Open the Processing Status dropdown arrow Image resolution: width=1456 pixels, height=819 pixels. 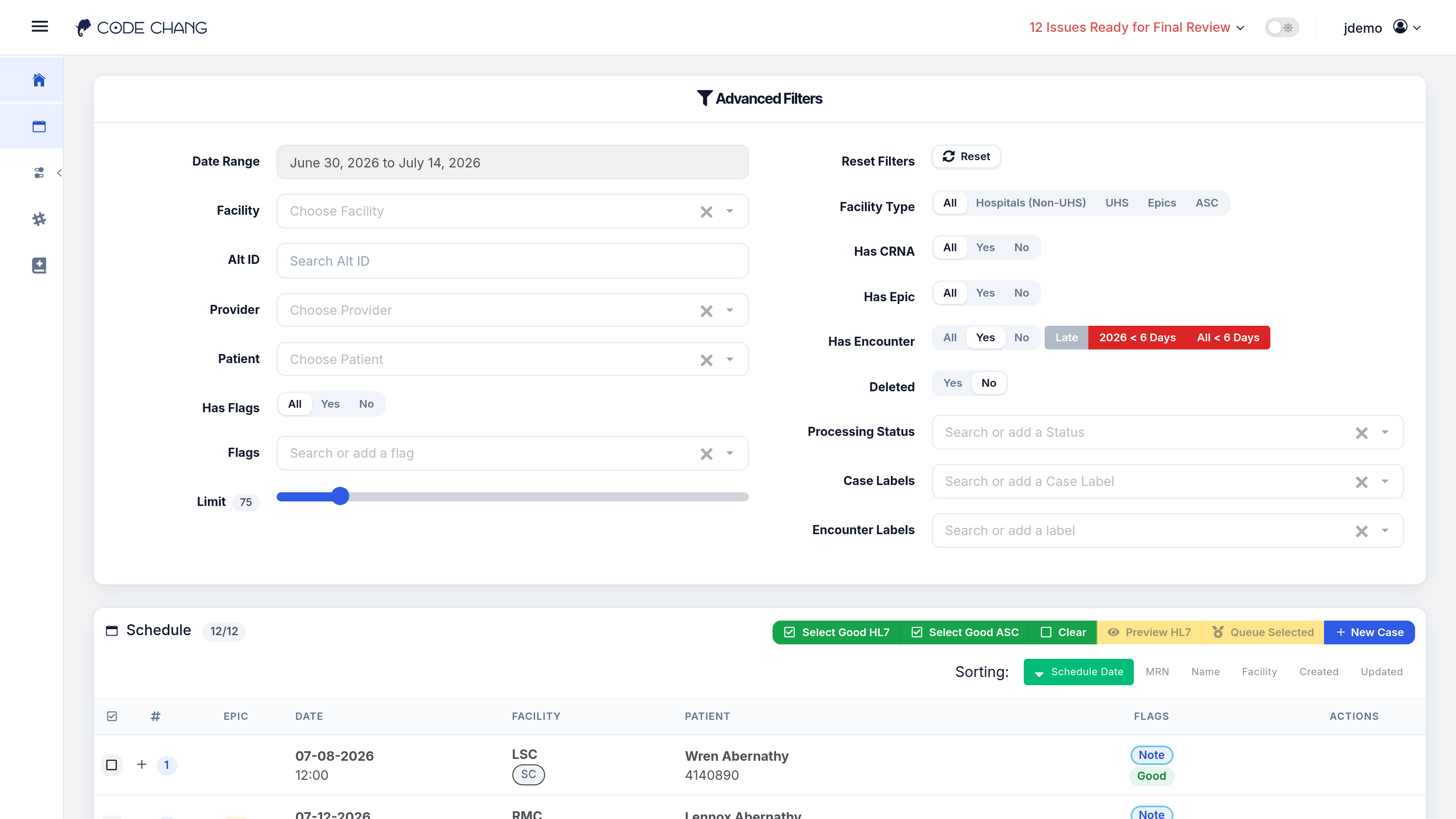coord(1385,432)
